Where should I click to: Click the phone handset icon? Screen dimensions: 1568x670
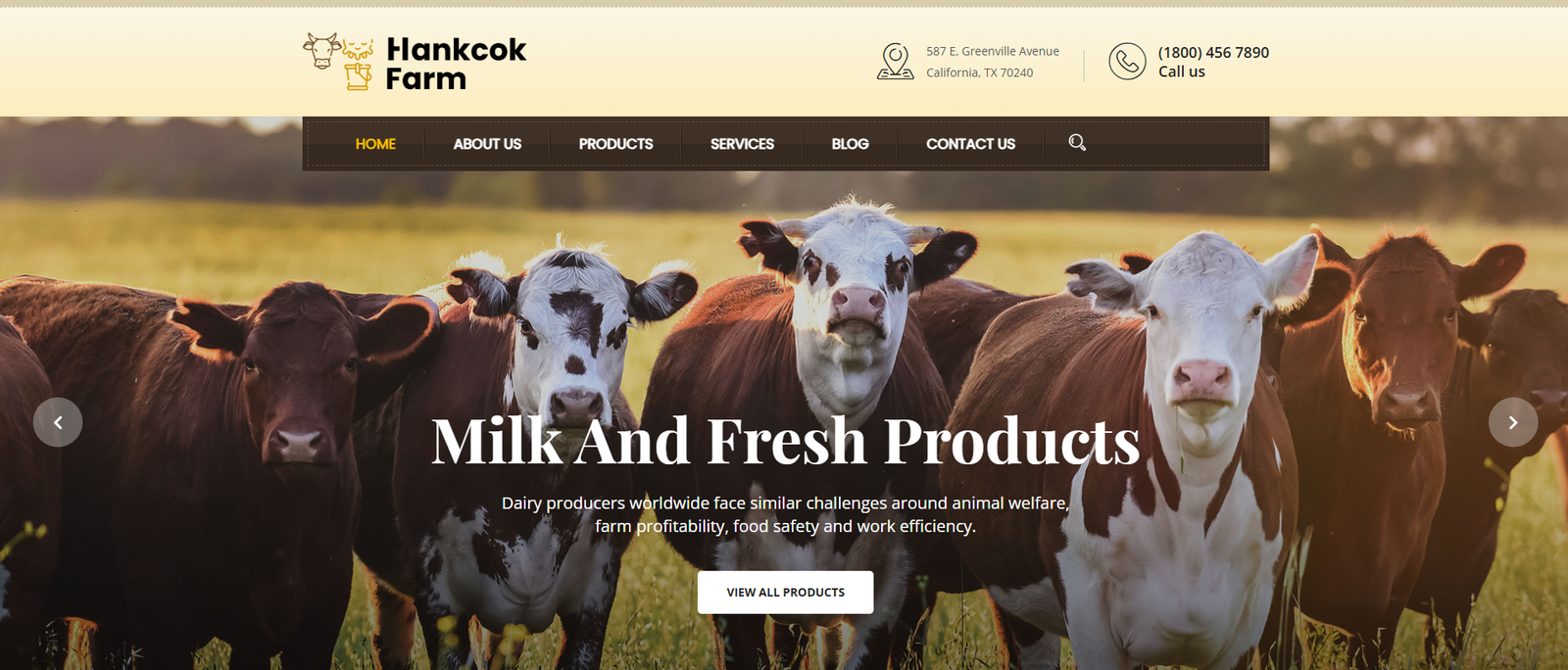pyautogui.click(x=1127, y=61)
